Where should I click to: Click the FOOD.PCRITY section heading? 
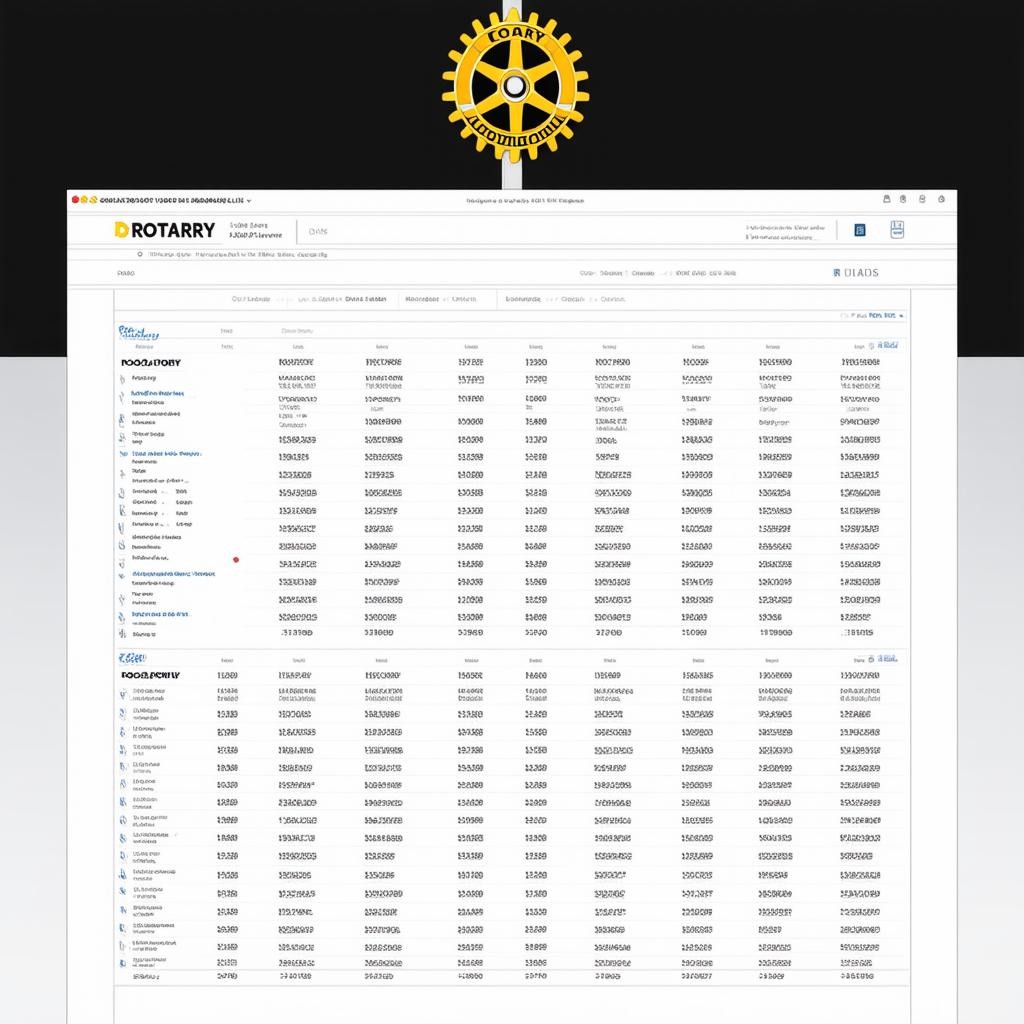[150, 675]
